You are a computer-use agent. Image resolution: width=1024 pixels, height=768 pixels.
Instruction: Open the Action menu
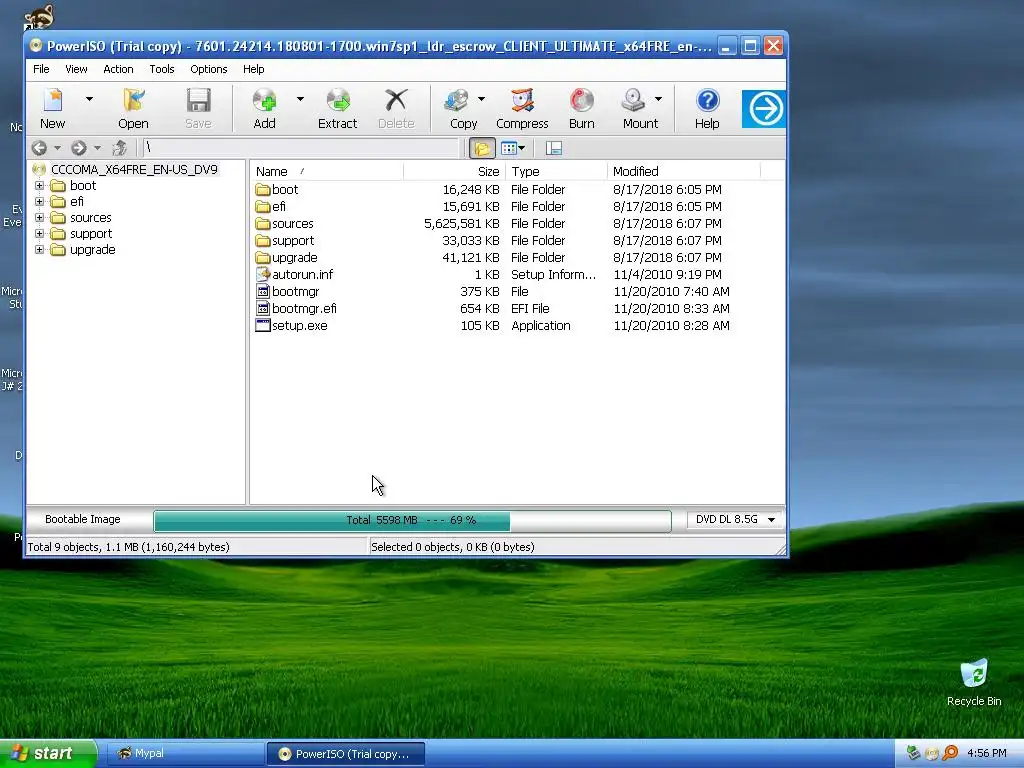(118, 69)
